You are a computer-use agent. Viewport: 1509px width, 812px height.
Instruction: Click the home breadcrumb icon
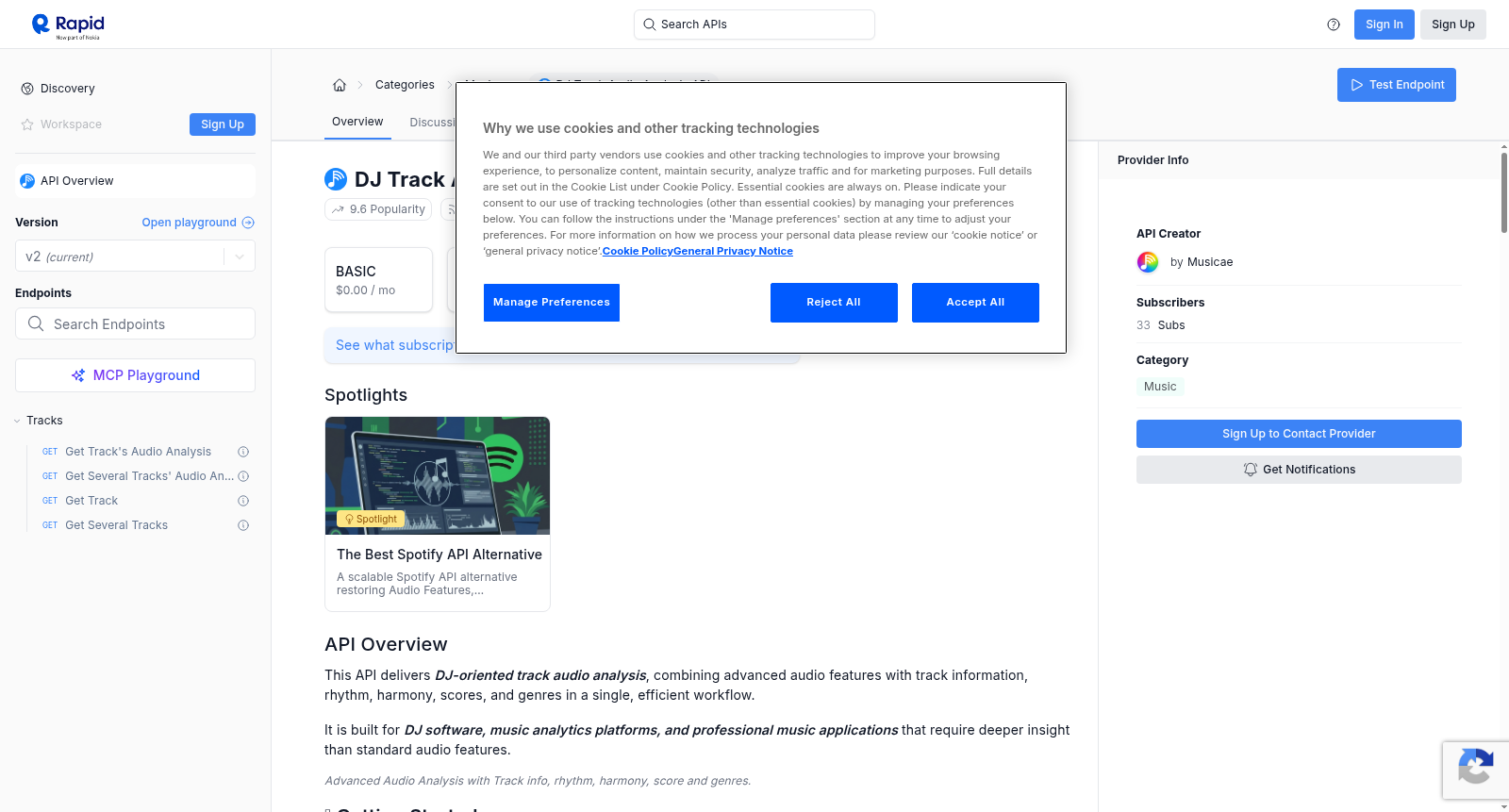pyautogui.click(x=340, y=85)
